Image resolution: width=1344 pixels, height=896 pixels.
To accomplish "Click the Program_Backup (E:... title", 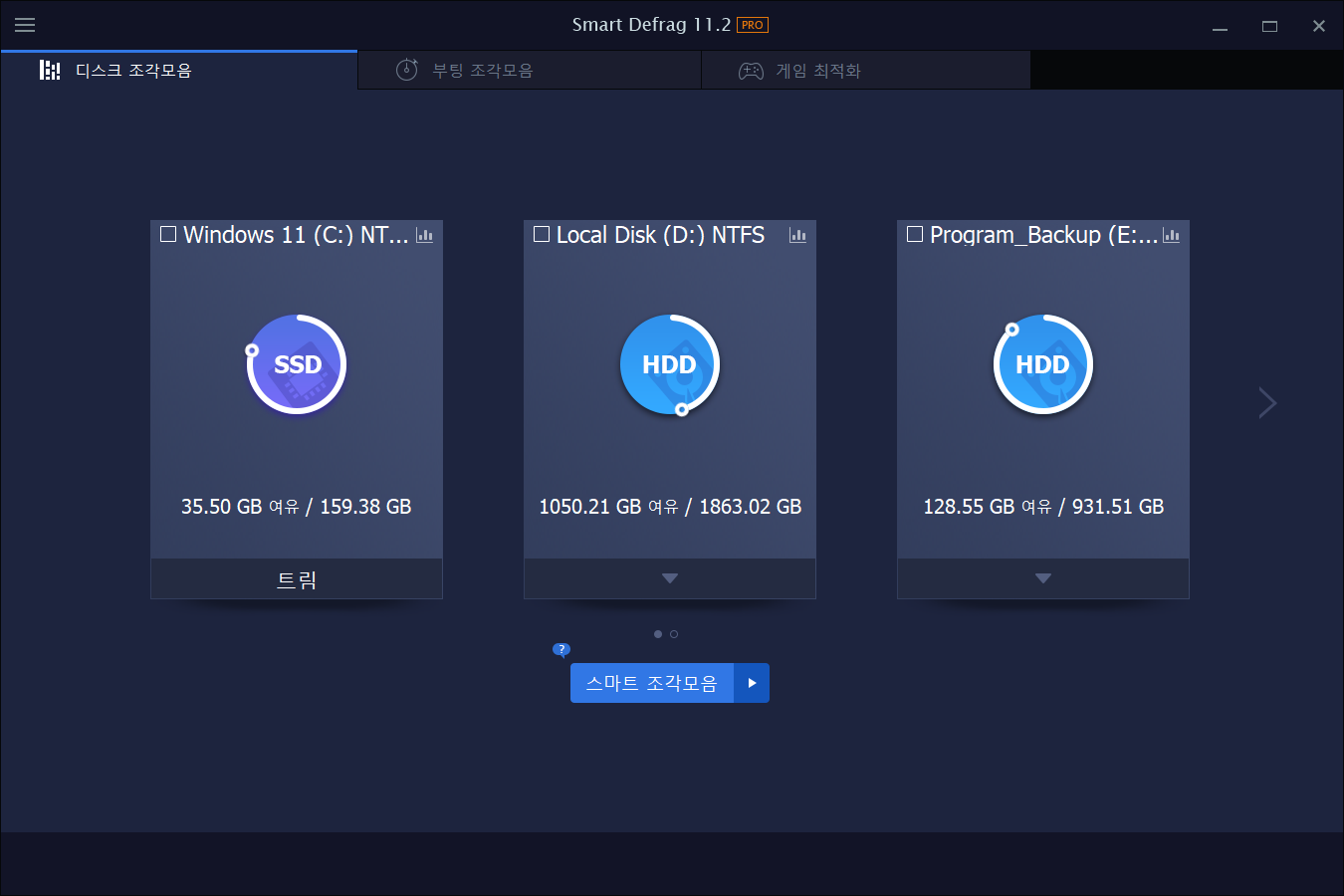I will (x=1043, y=235).
